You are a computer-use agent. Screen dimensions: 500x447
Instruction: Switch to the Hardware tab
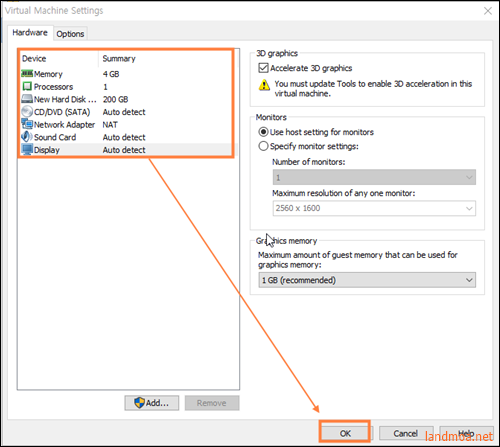[x=30, y=33]
